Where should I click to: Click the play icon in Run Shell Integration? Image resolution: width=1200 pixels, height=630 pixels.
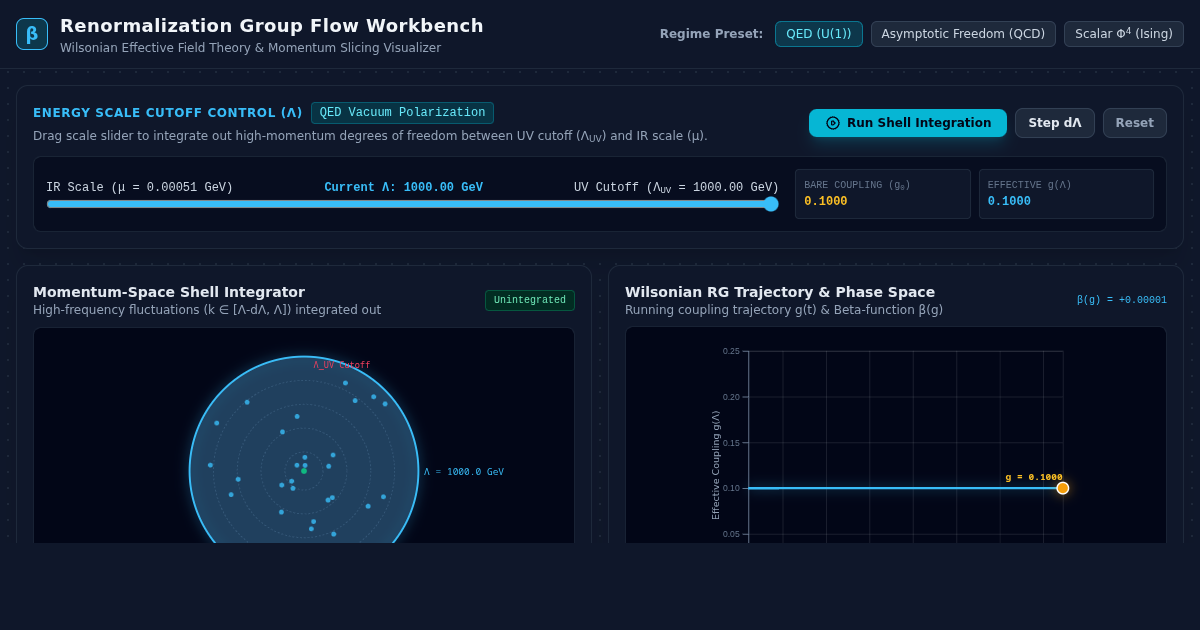pyautogui.click(x=833, y=123)
